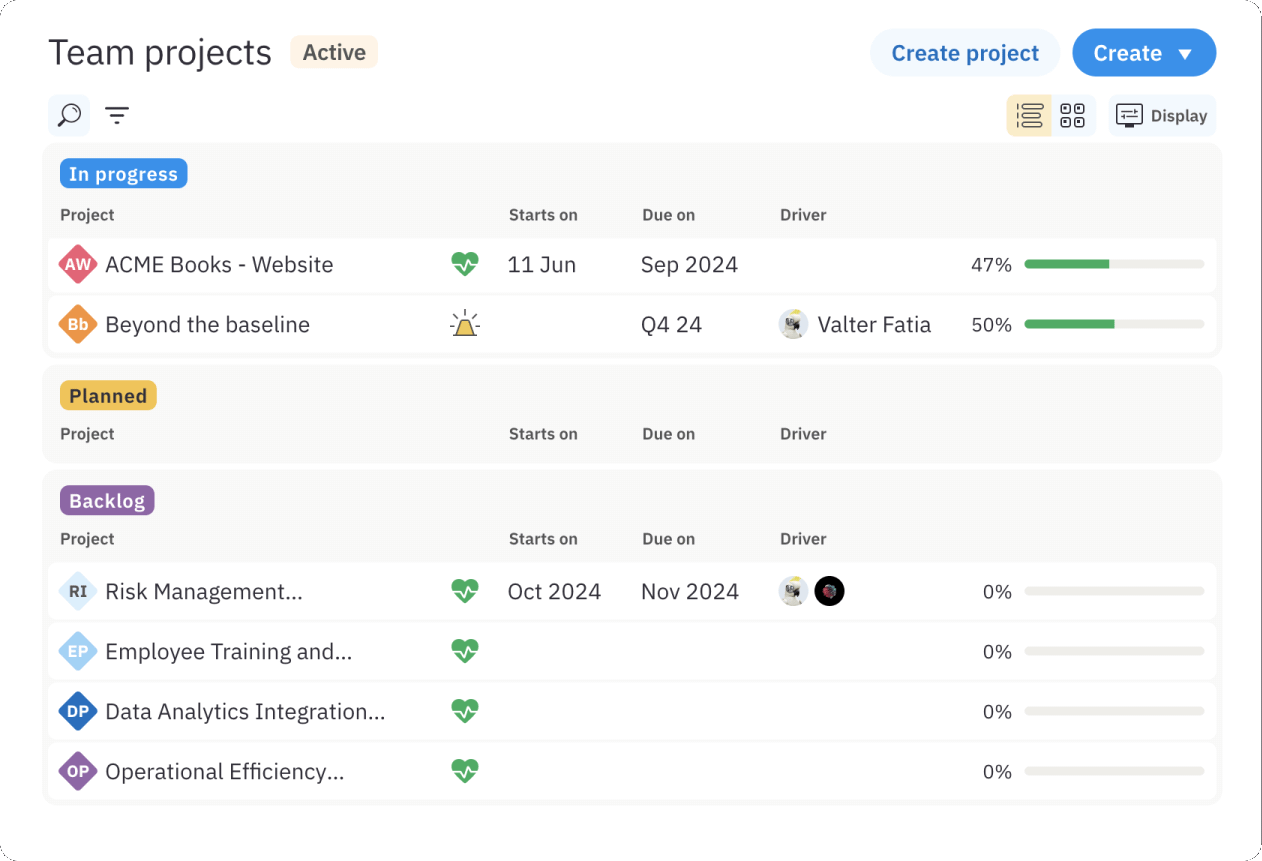Open the Display settings button
This screenshot has width=1262, height=861.
tap(1162, 115)
